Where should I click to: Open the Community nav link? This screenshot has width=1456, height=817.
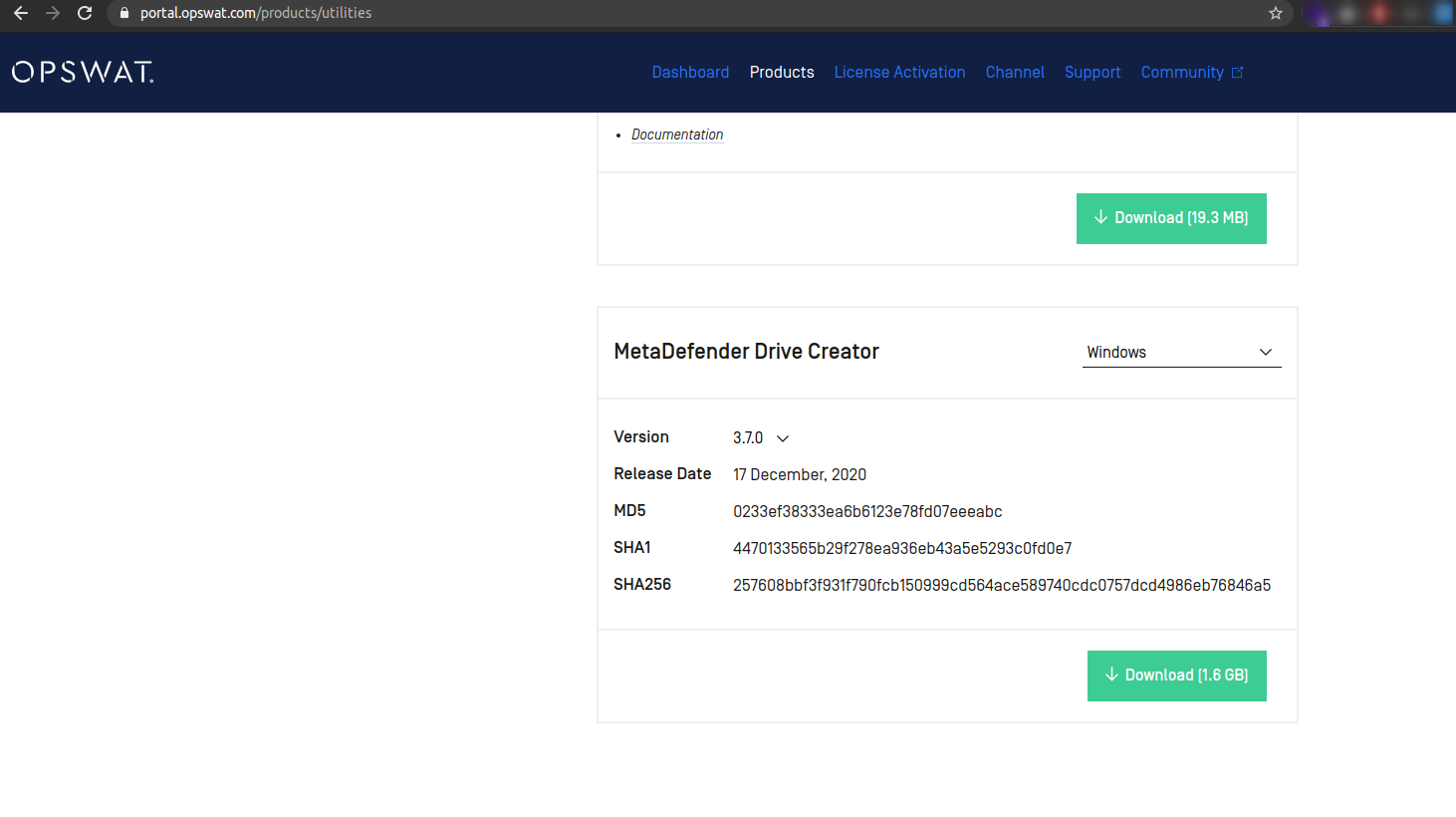pos(1182,72)
